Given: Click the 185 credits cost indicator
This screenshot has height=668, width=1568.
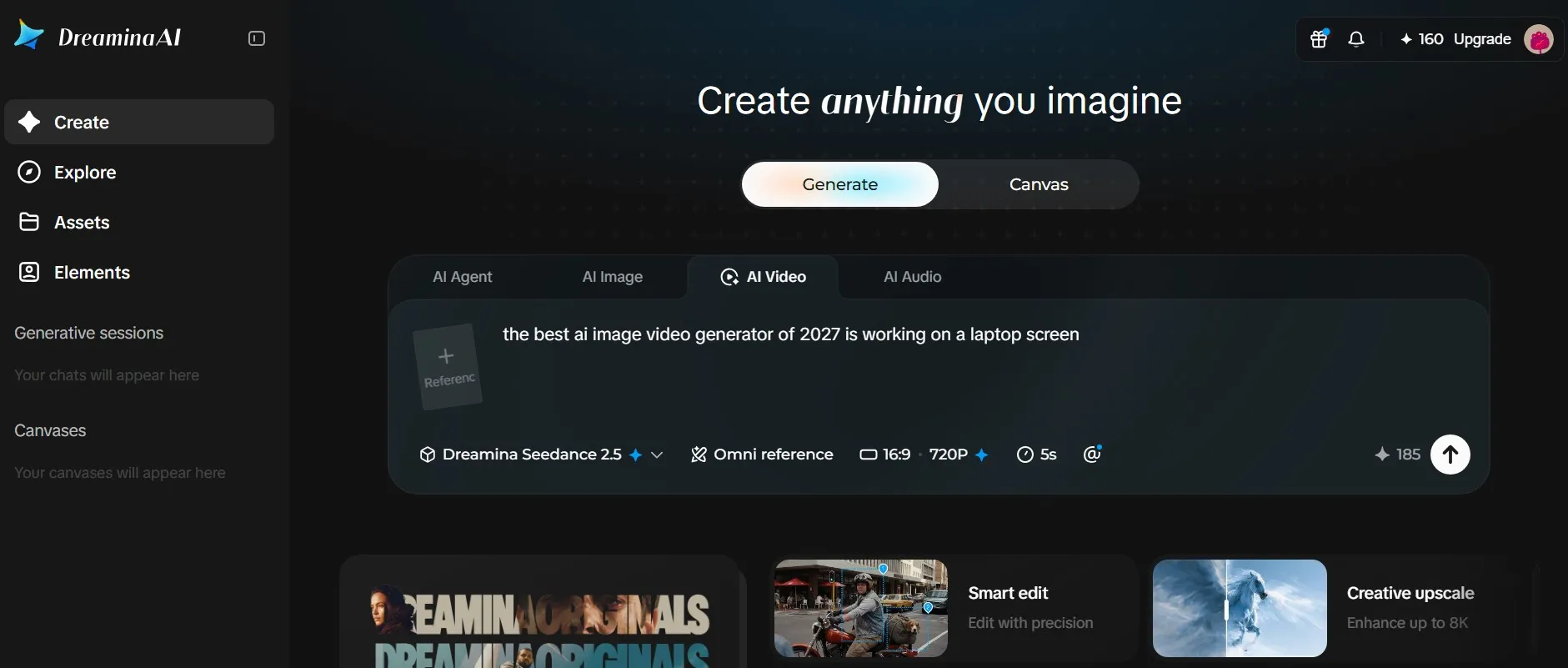Looking at the screenshot, I should pos(1397,455).
